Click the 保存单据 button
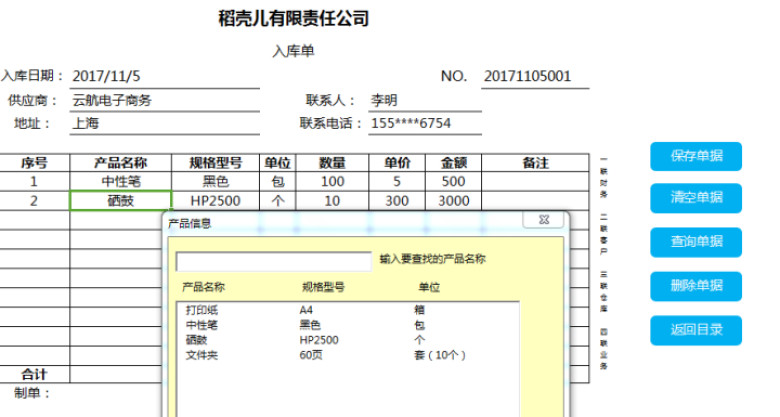 click(695, 156)
